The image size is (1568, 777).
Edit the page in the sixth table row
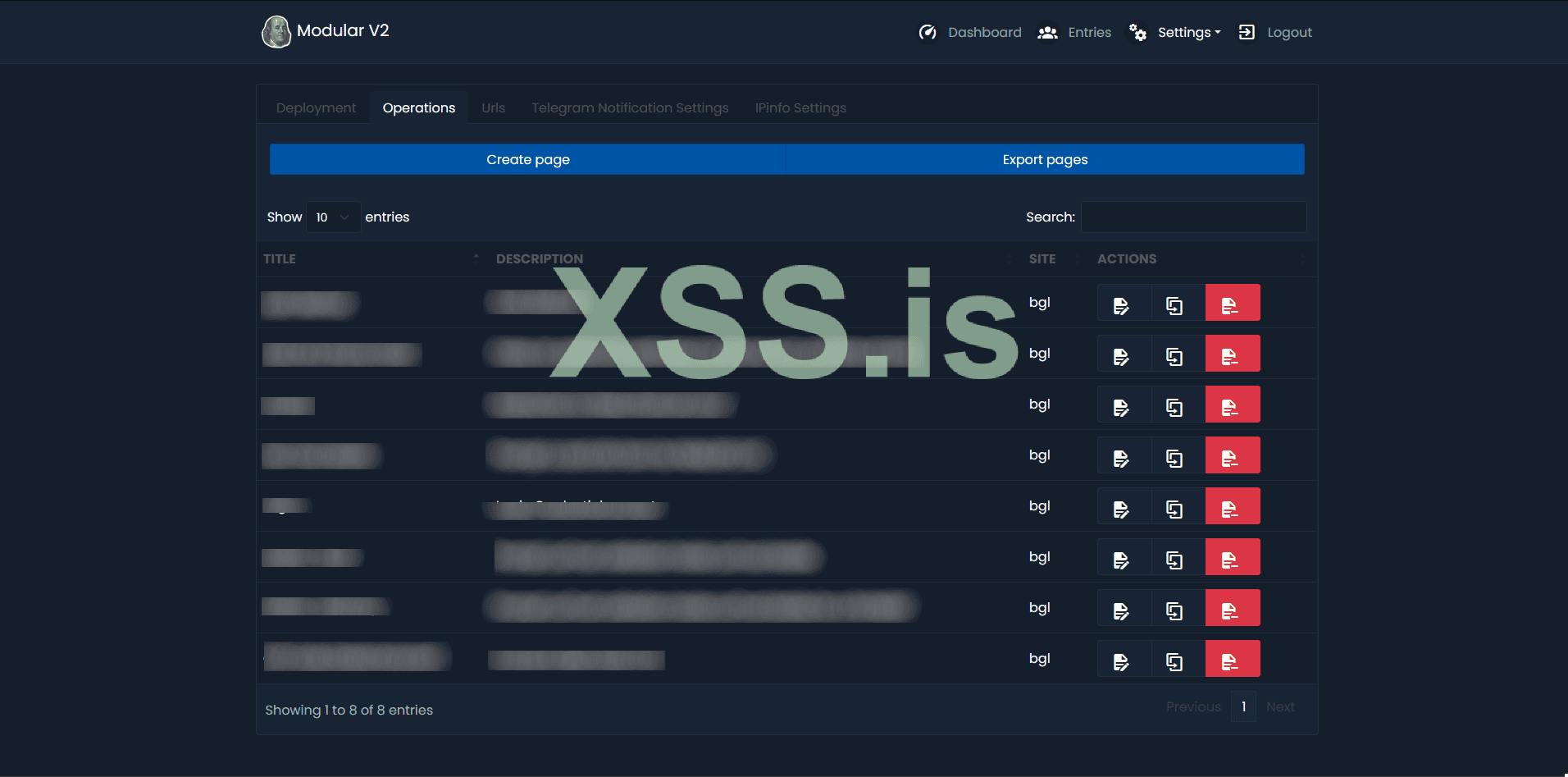(x=1124, y=557)
